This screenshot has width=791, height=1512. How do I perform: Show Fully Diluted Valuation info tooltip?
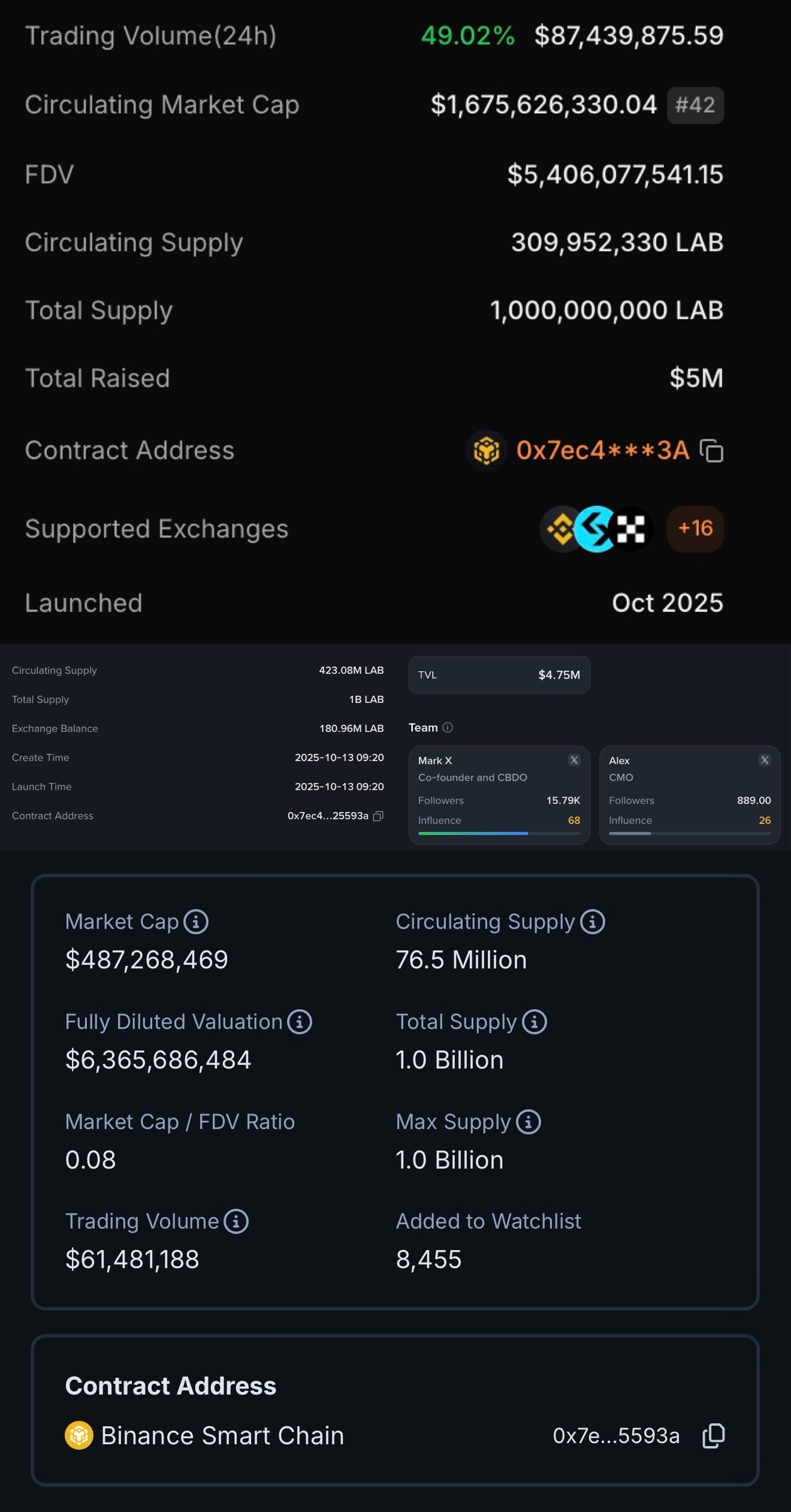pos(300,1022)
